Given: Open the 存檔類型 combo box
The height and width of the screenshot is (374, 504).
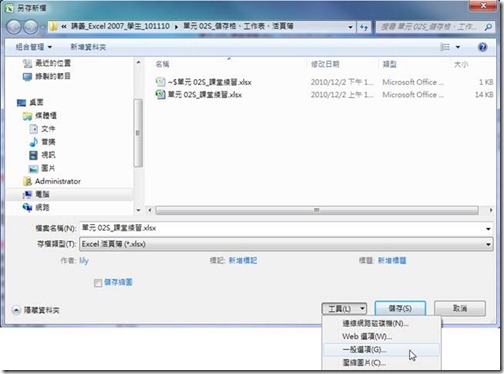Looking at the screenshot, I should coord(286,244).
